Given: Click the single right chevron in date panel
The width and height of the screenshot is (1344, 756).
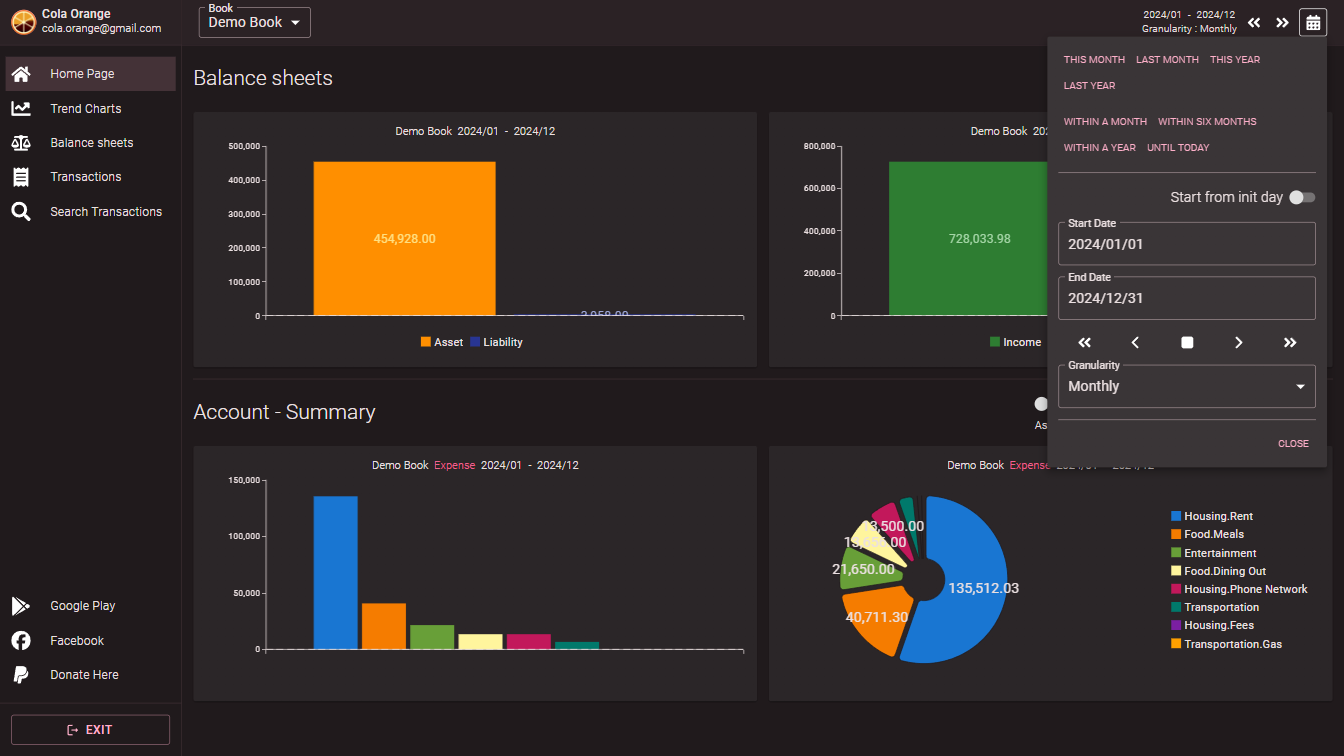Looking at the screenshot, I should (x=1238, y=343).
